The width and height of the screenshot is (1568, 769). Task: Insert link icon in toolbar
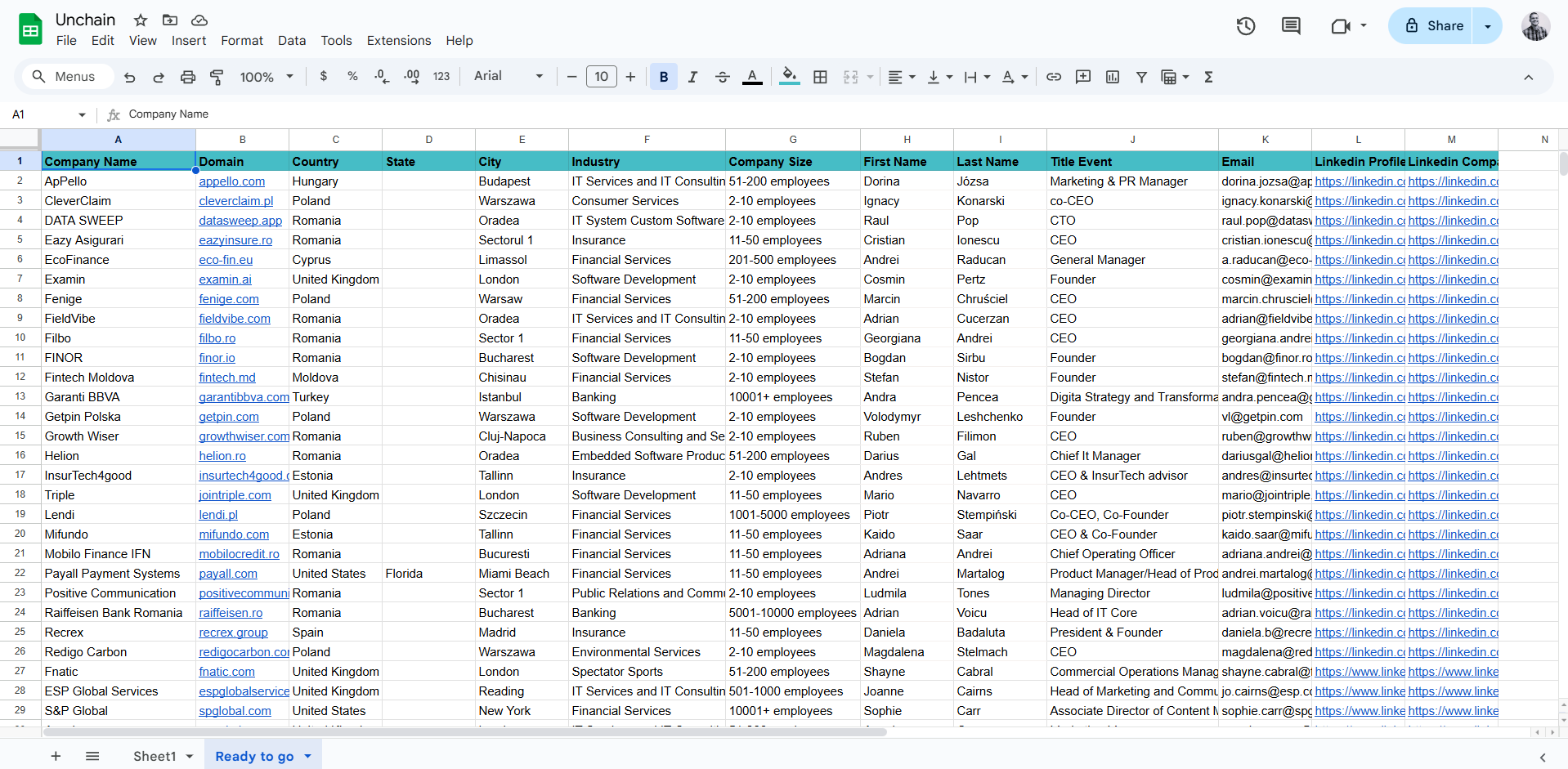tap(1054, 77)
